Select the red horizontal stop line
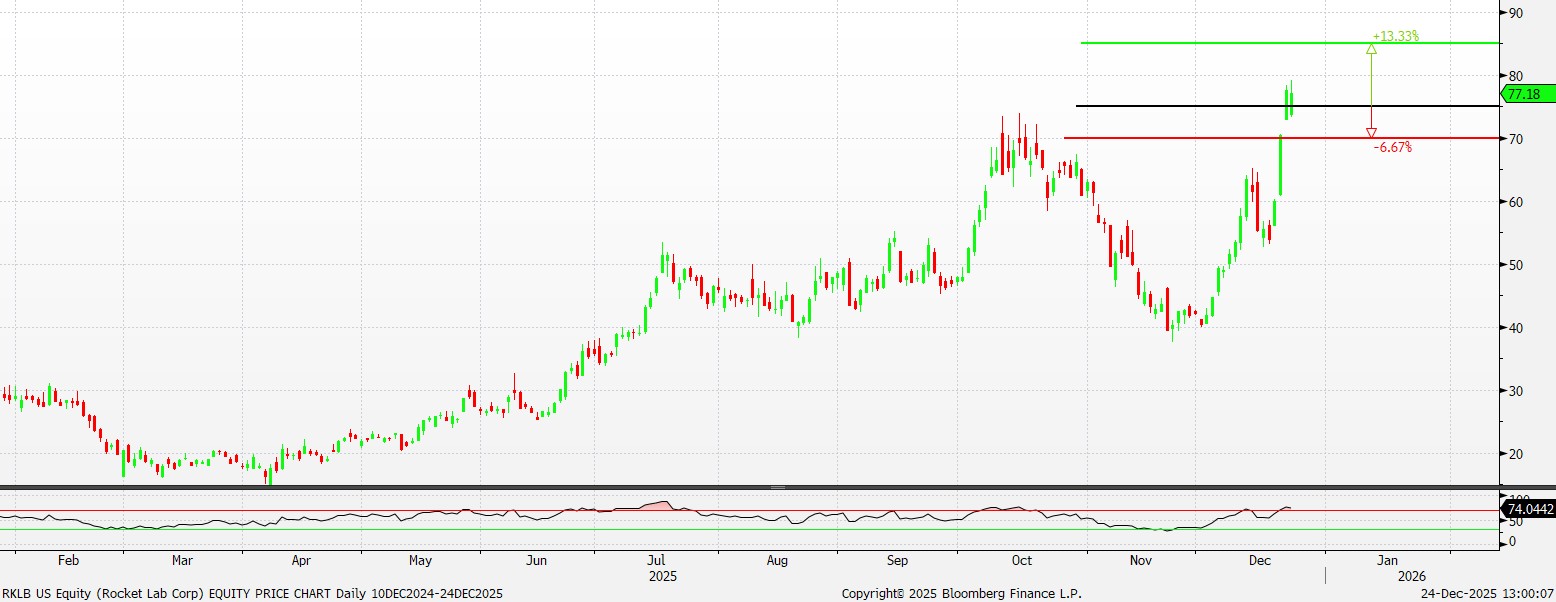This screenshot has height=602, width=1556. (1282, 138)
